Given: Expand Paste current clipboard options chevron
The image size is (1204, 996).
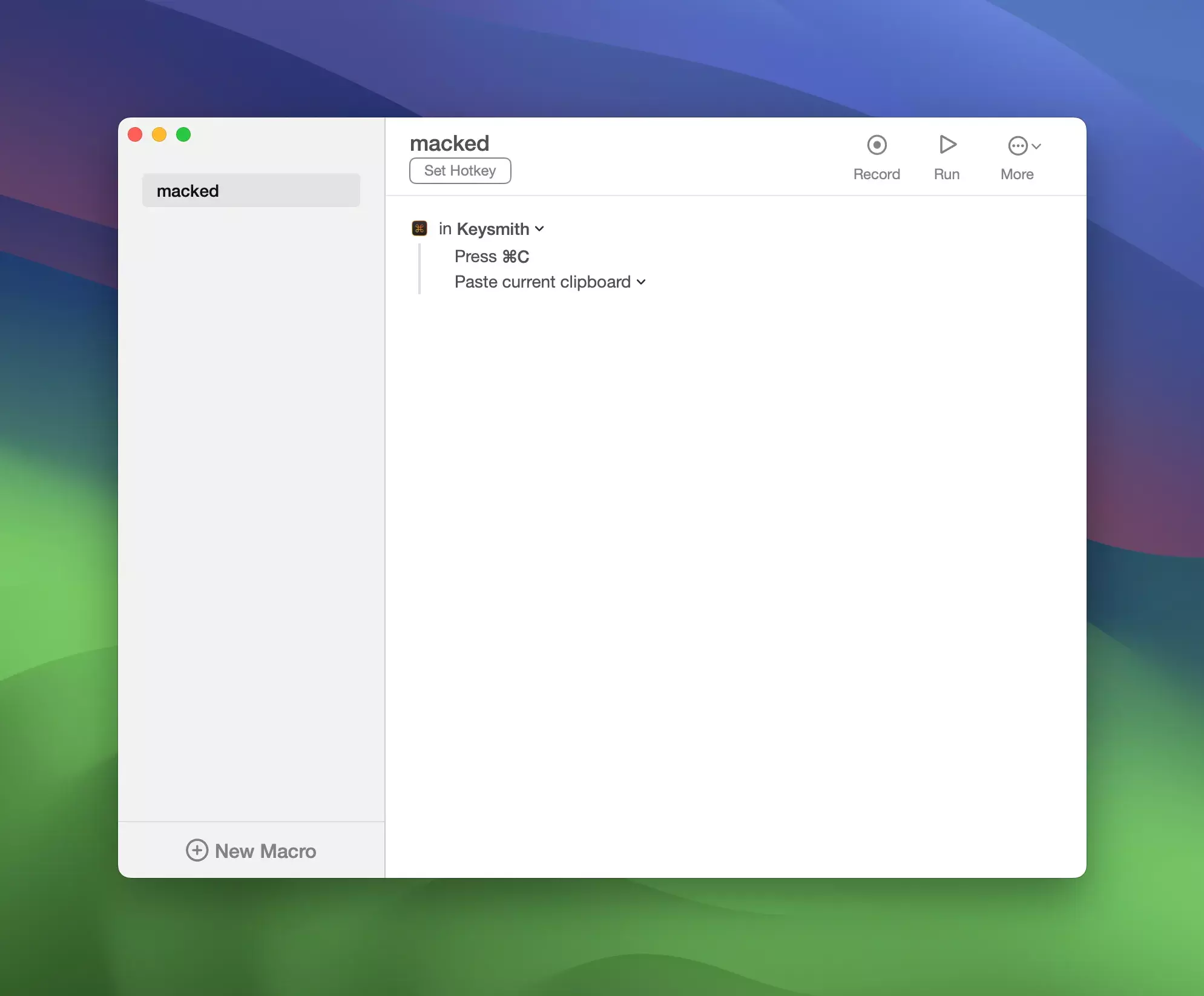Looking at the screenshot, I should [641, 282].
